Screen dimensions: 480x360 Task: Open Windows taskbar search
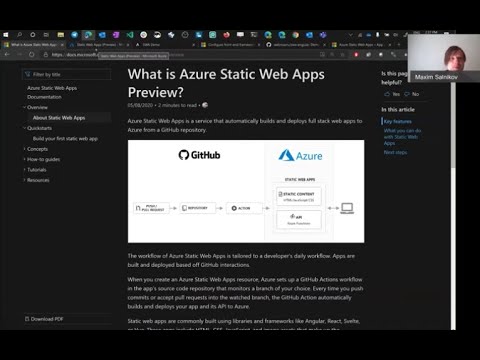tap(19, 35)
